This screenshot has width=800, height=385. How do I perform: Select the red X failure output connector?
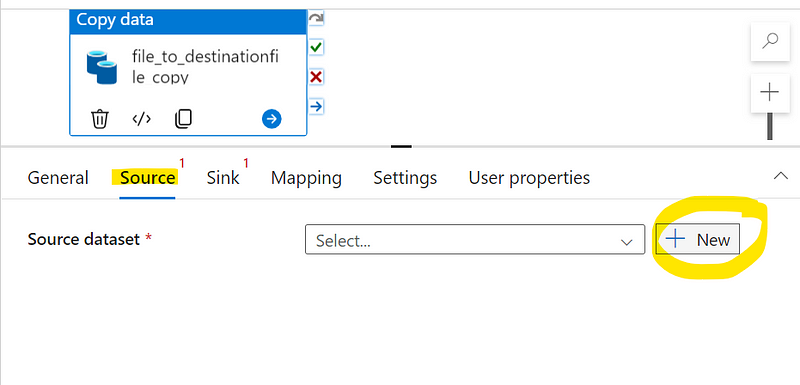pos(316,77)
